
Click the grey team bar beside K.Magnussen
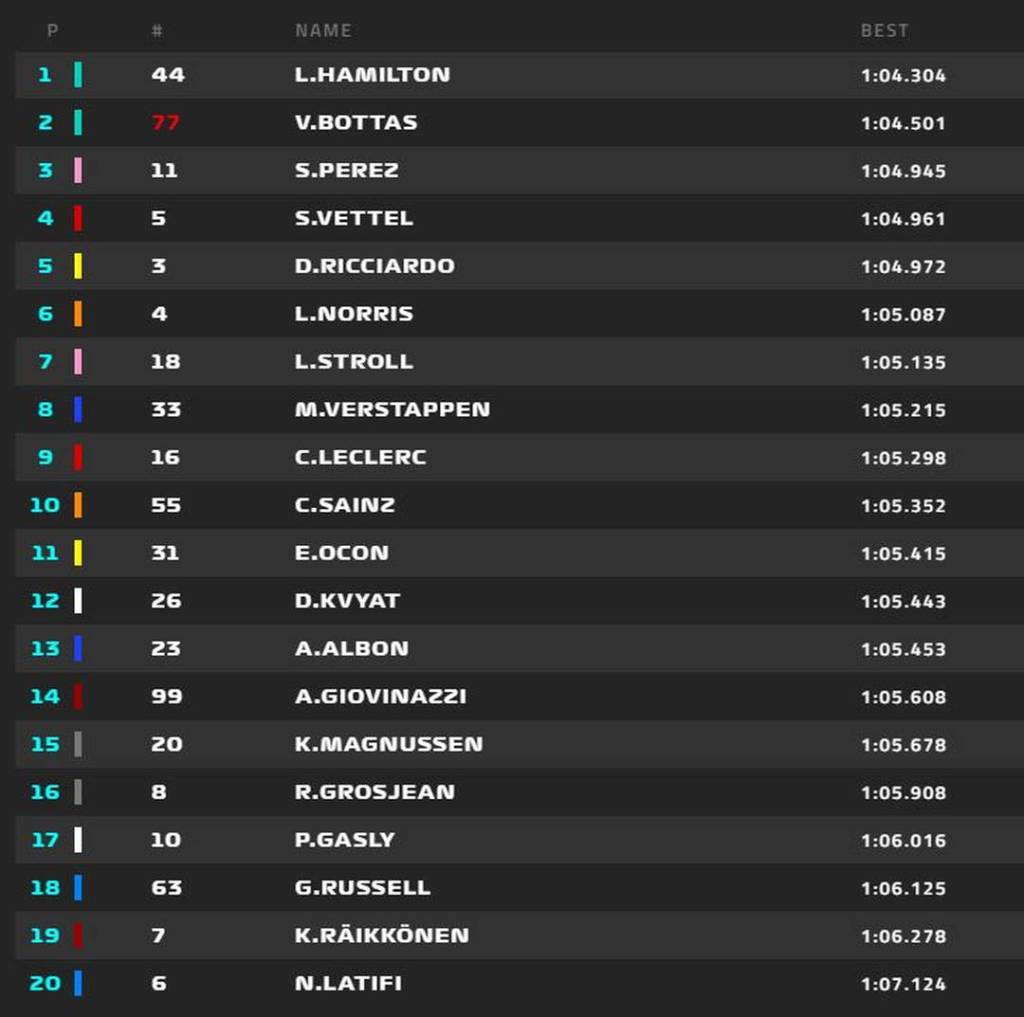(78, 744)
